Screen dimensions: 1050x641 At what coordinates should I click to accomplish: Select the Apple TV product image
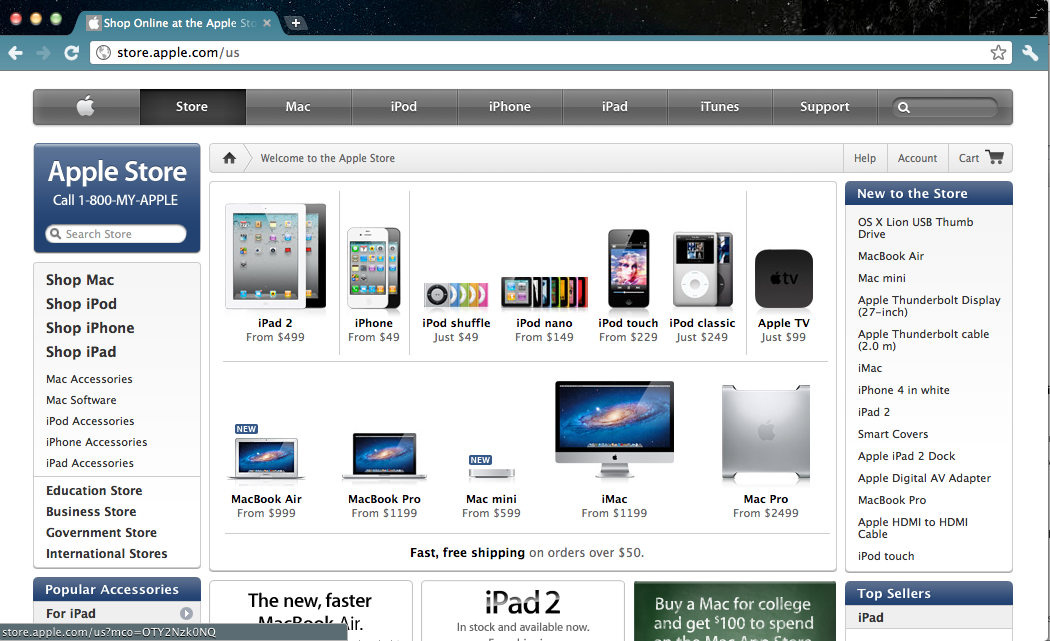[x=783, y=279]
